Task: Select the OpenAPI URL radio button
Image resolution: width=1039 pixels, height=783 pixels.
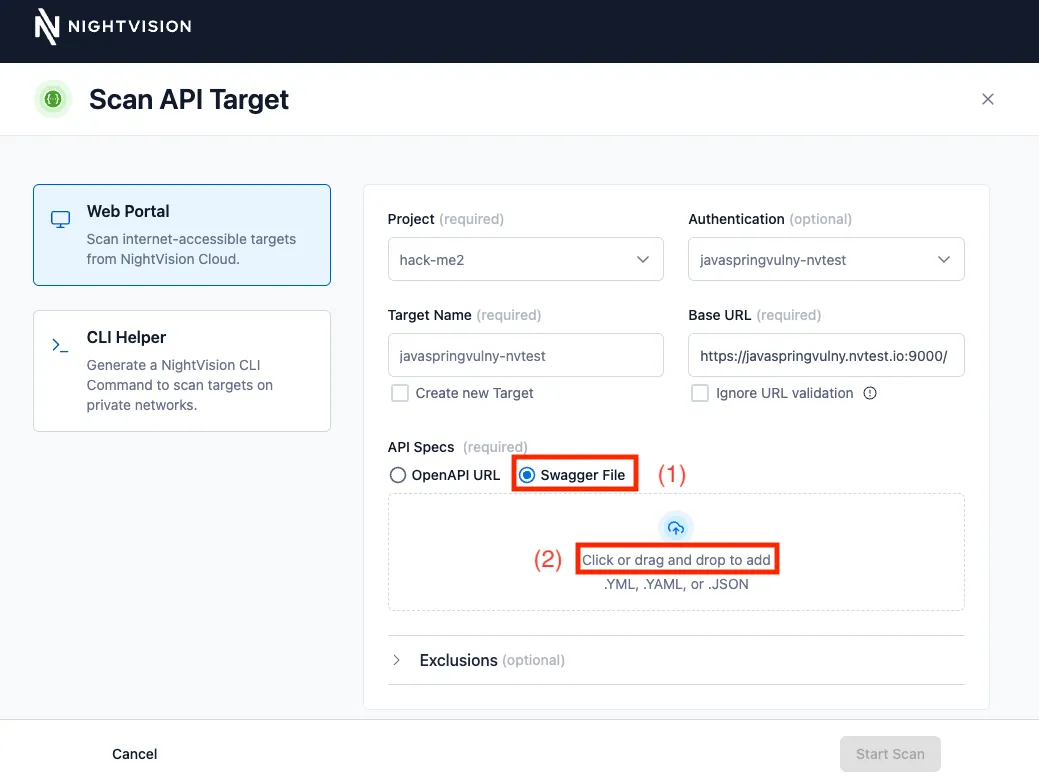Action: click(x=398, y=475)
